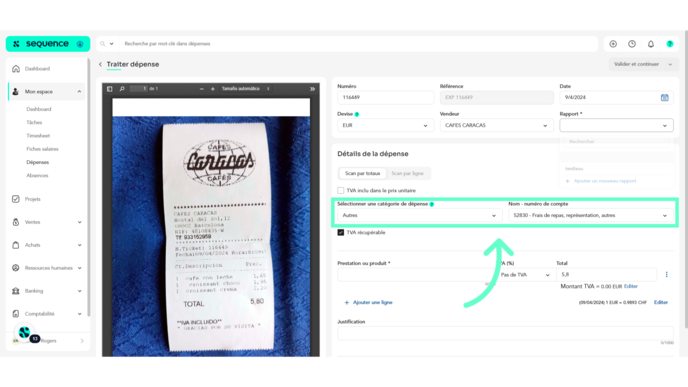The image size is (688, 387).
Task: Select Scan par ligne mode
Action: [x=407, y=173]
